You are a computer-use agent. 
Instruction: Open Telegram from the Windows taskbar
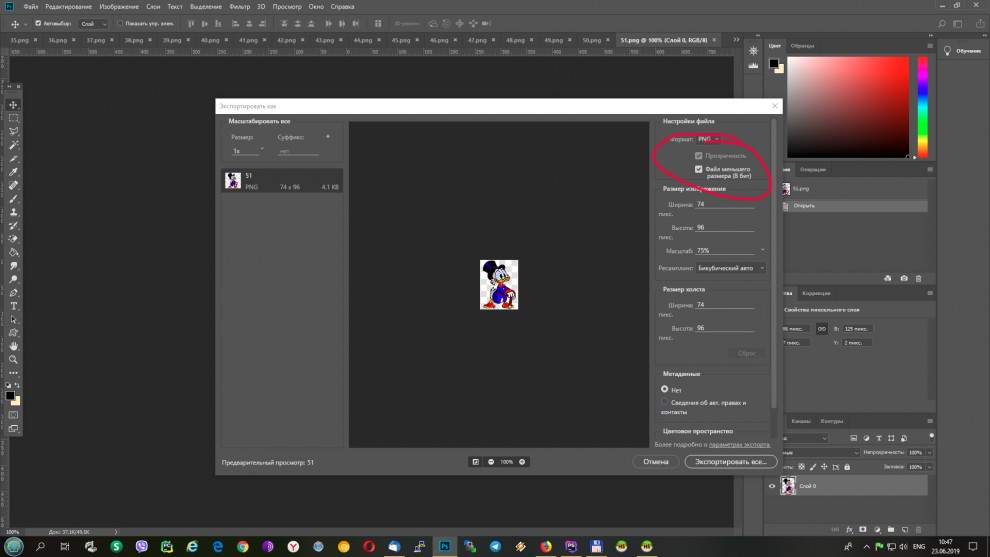tap(496, 546)
